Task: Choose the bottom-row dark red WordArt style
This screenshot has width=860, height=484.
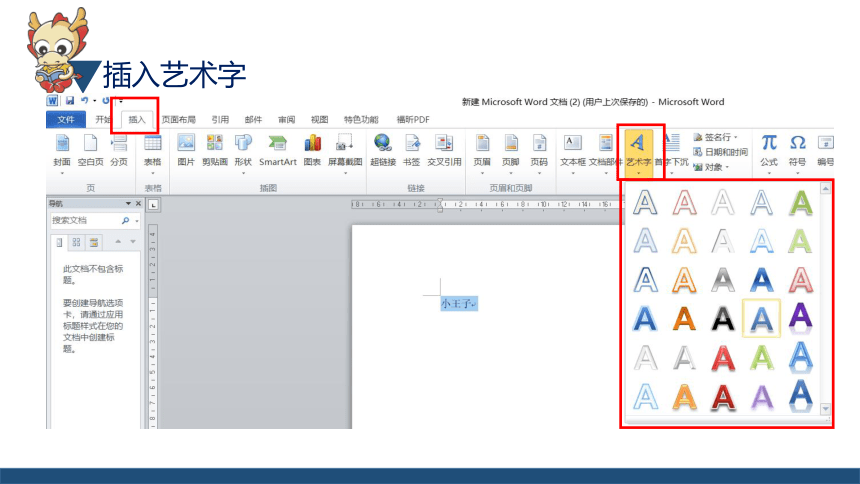Action: coord(722,398)
